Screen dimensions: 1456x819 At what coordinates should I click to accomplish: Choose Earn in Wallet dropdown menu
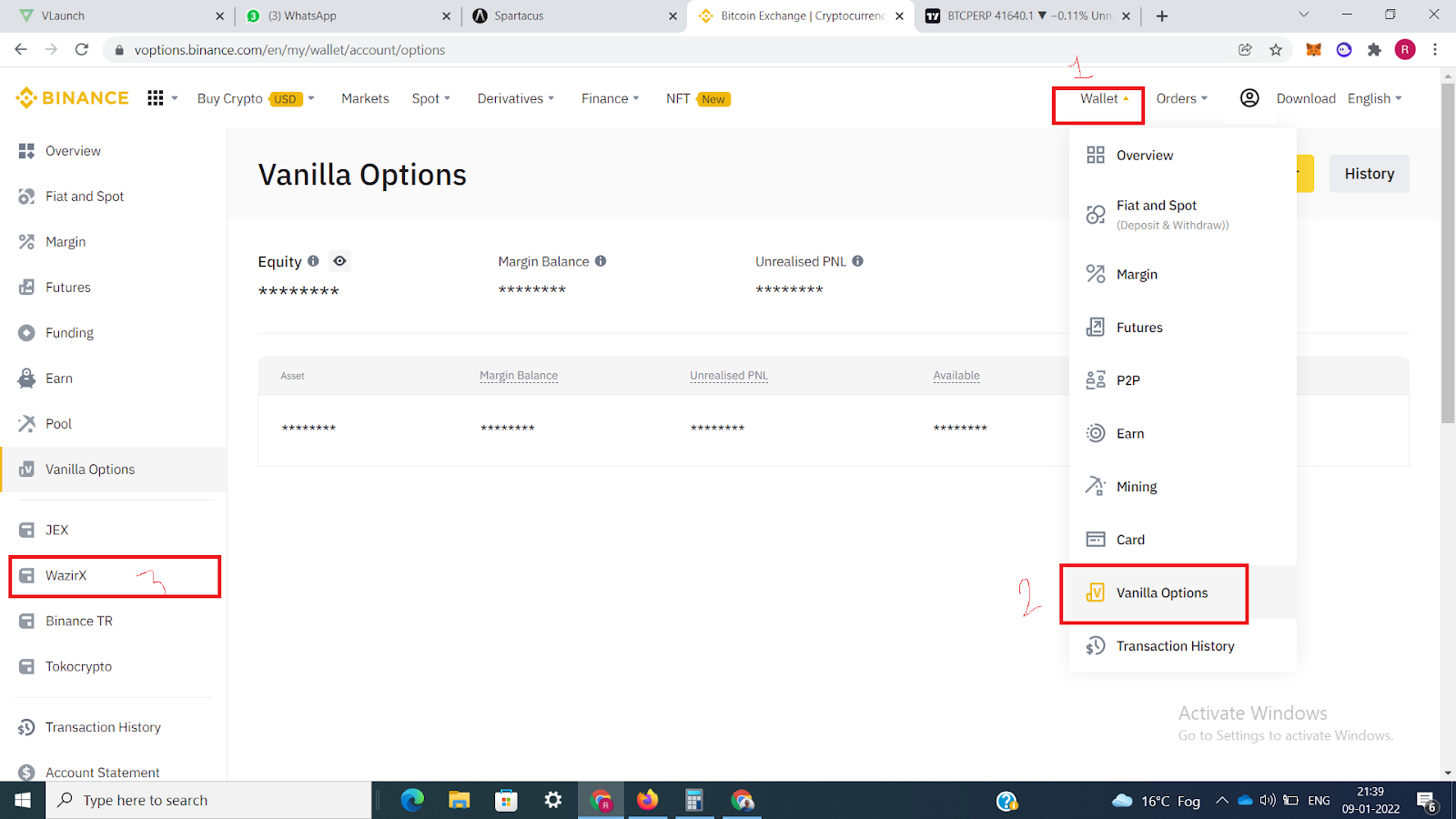1183,433
